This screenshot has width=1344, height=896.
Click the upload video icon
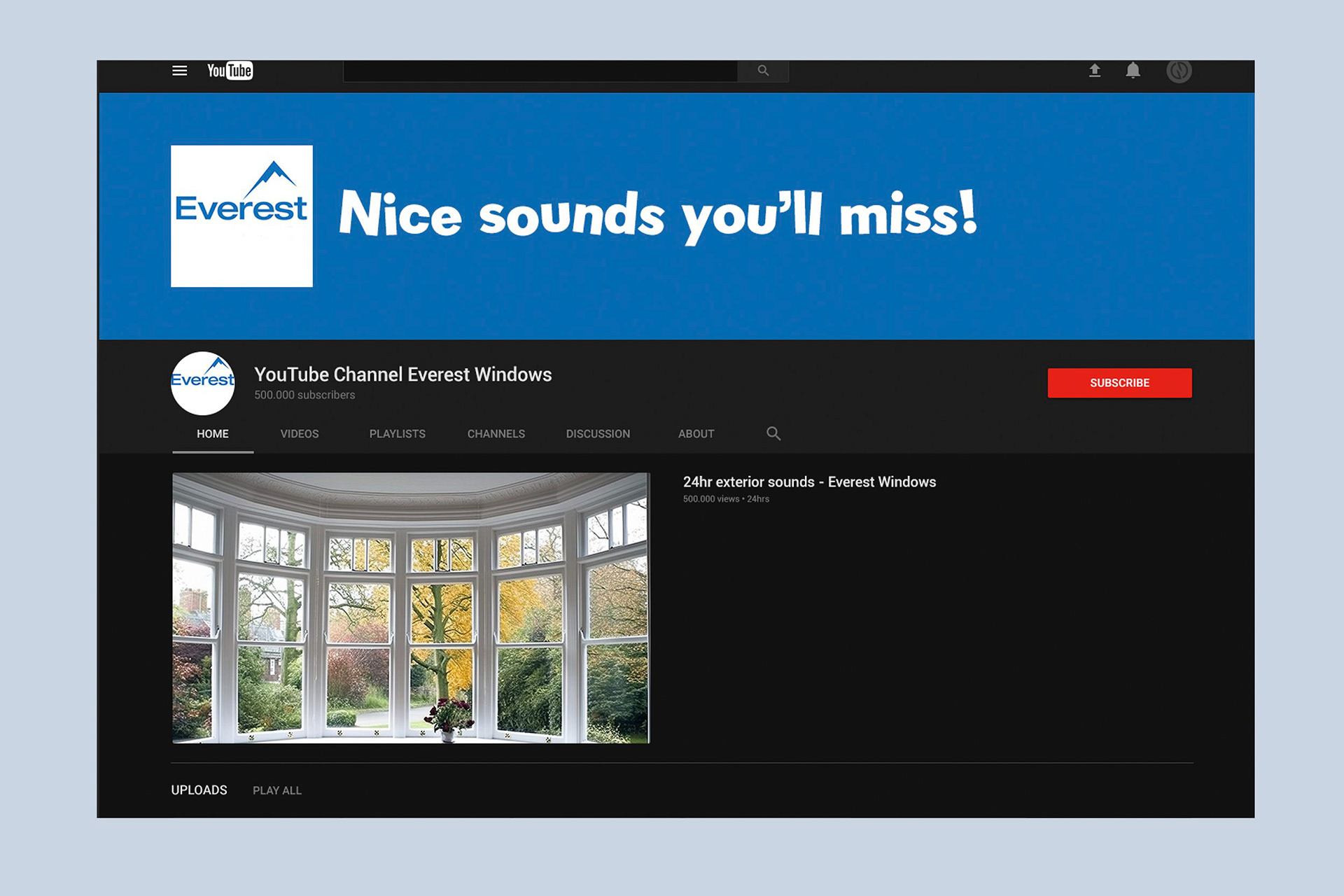[x=1095, y=71]
